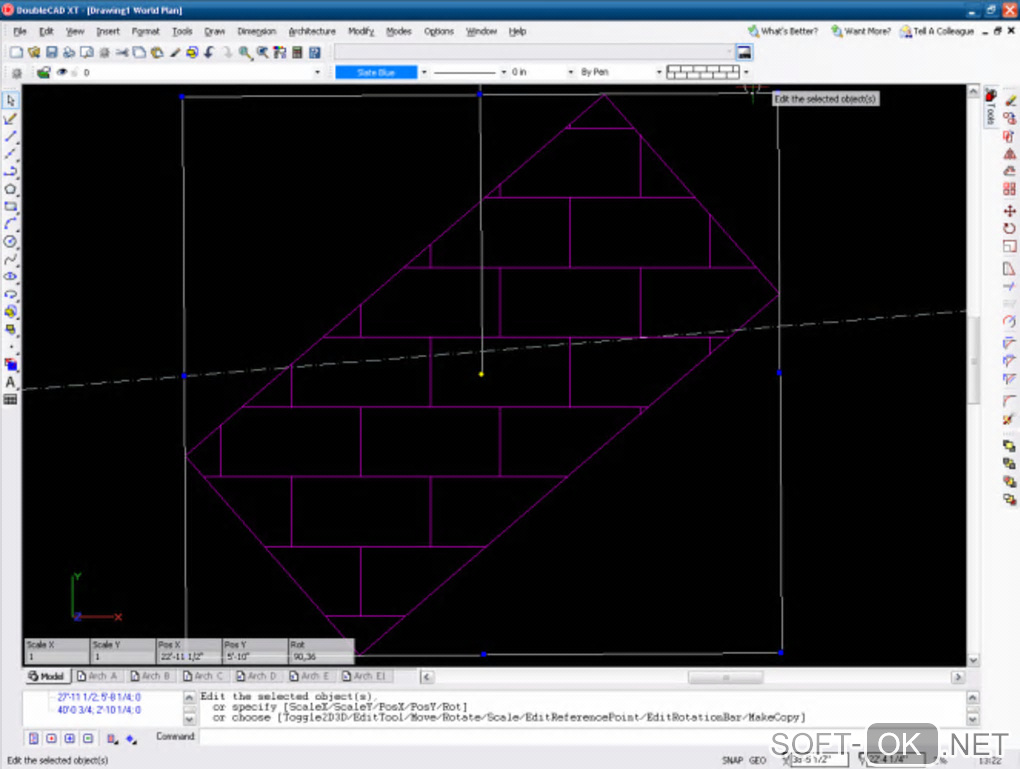The image size is (1020, 769).
Task: Expand the By Pen dropdown
Action: point(659,72)
